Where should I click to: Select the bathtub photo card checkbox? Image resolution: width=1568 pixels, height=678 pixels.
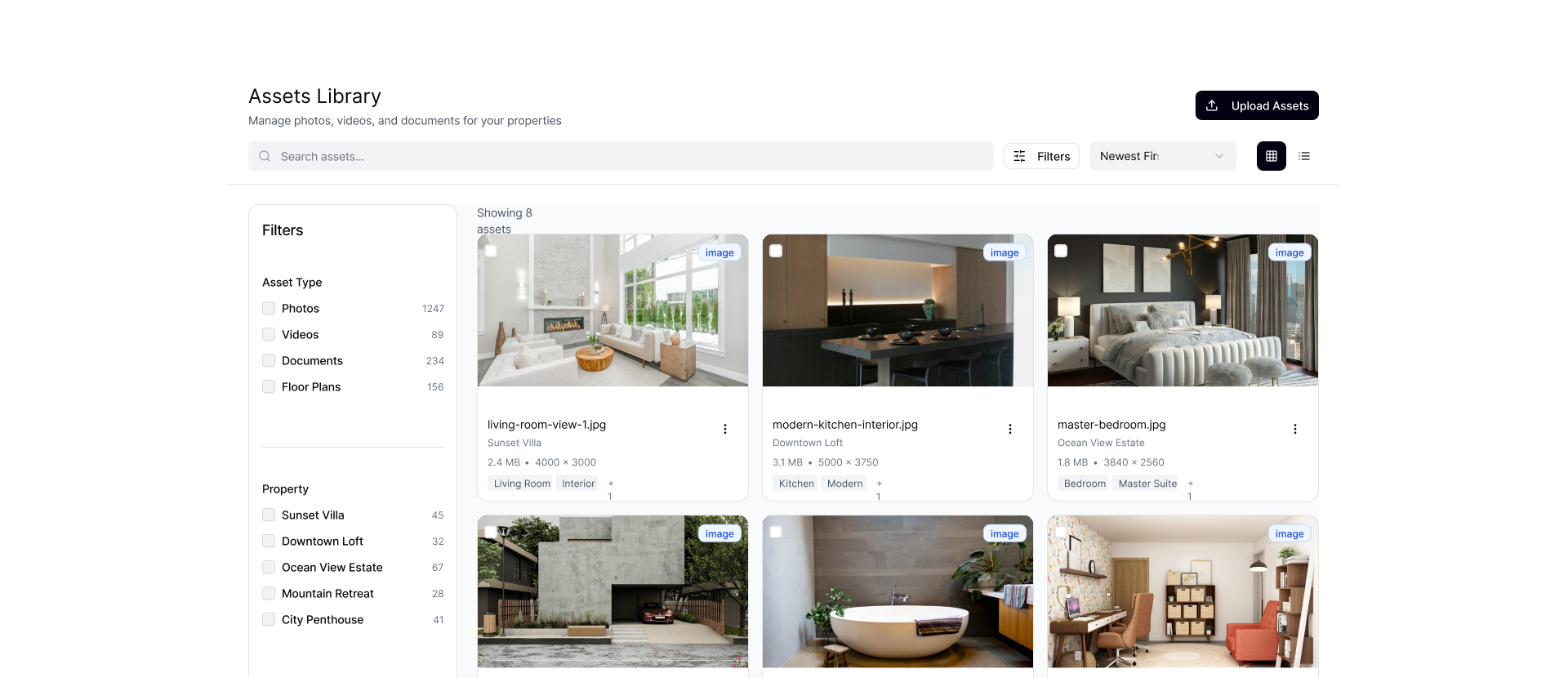(x=776, y=532)
